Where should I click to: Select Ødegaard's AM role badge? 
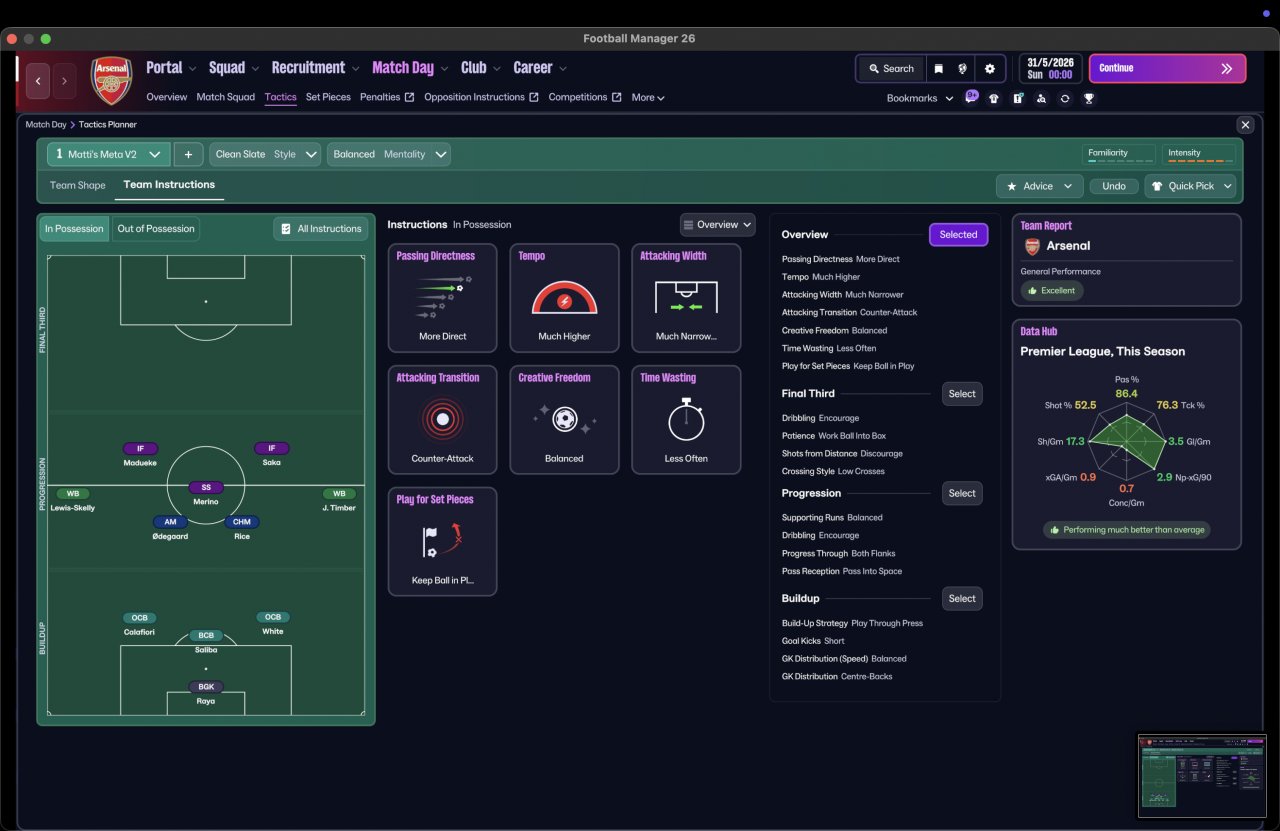pos(170,522)
